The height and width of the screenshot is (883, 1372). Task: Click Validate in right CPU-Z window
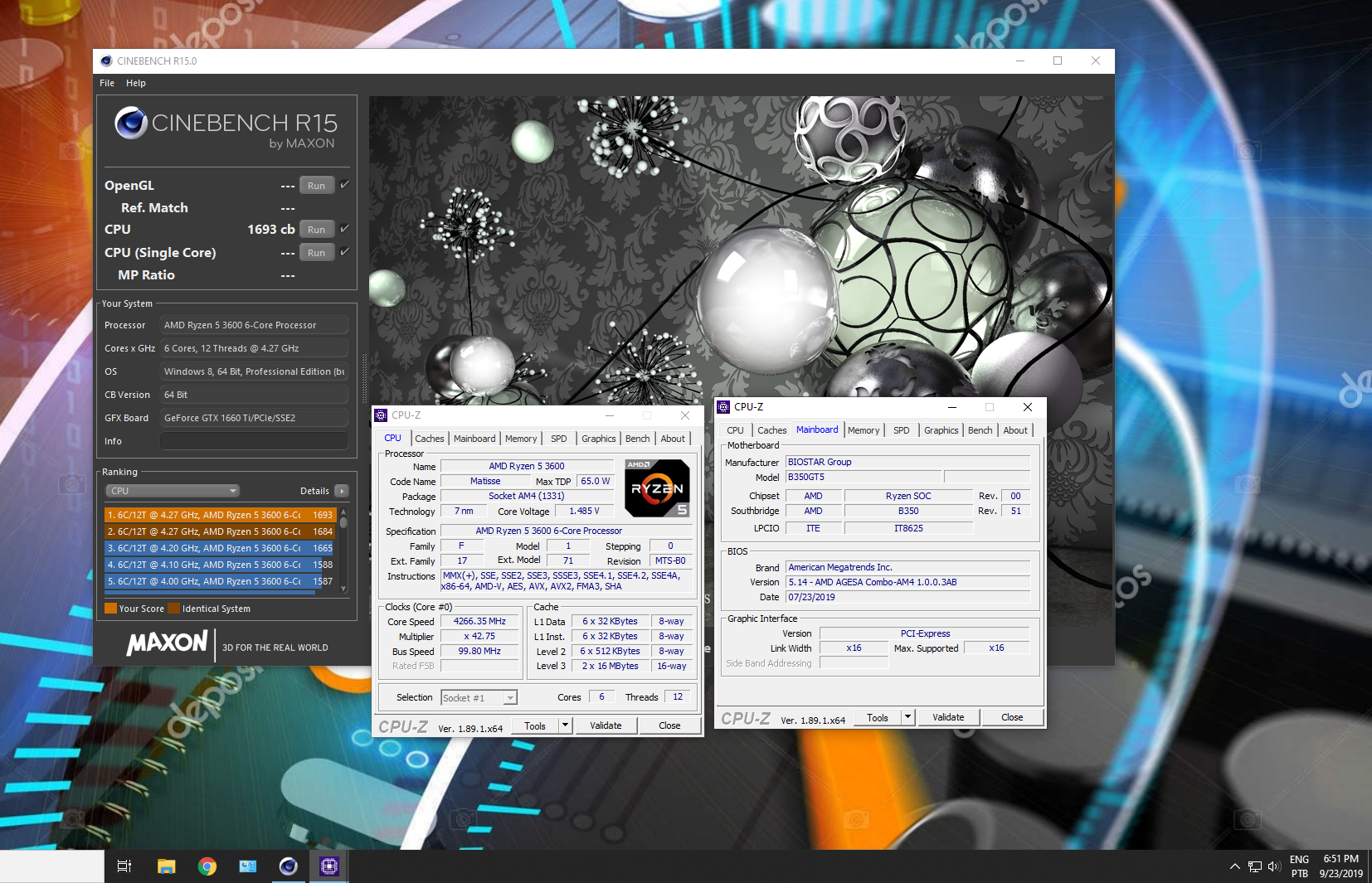pos(948,717)
